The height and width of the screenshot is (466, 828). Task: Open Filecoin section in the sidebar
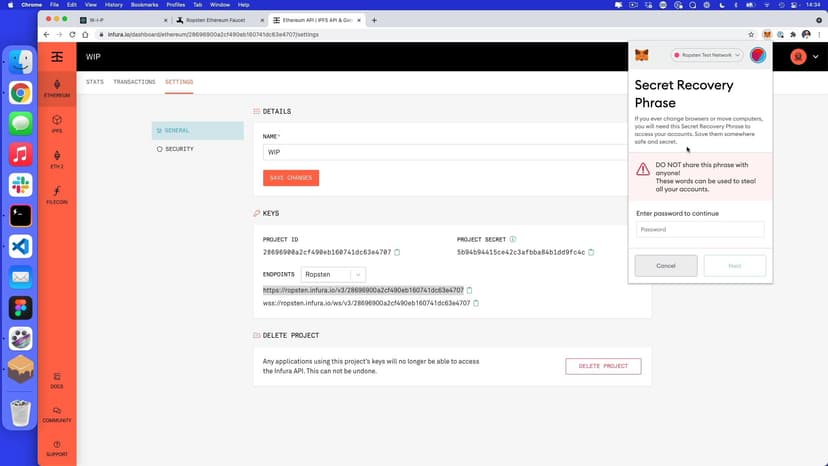coord(57,194)
